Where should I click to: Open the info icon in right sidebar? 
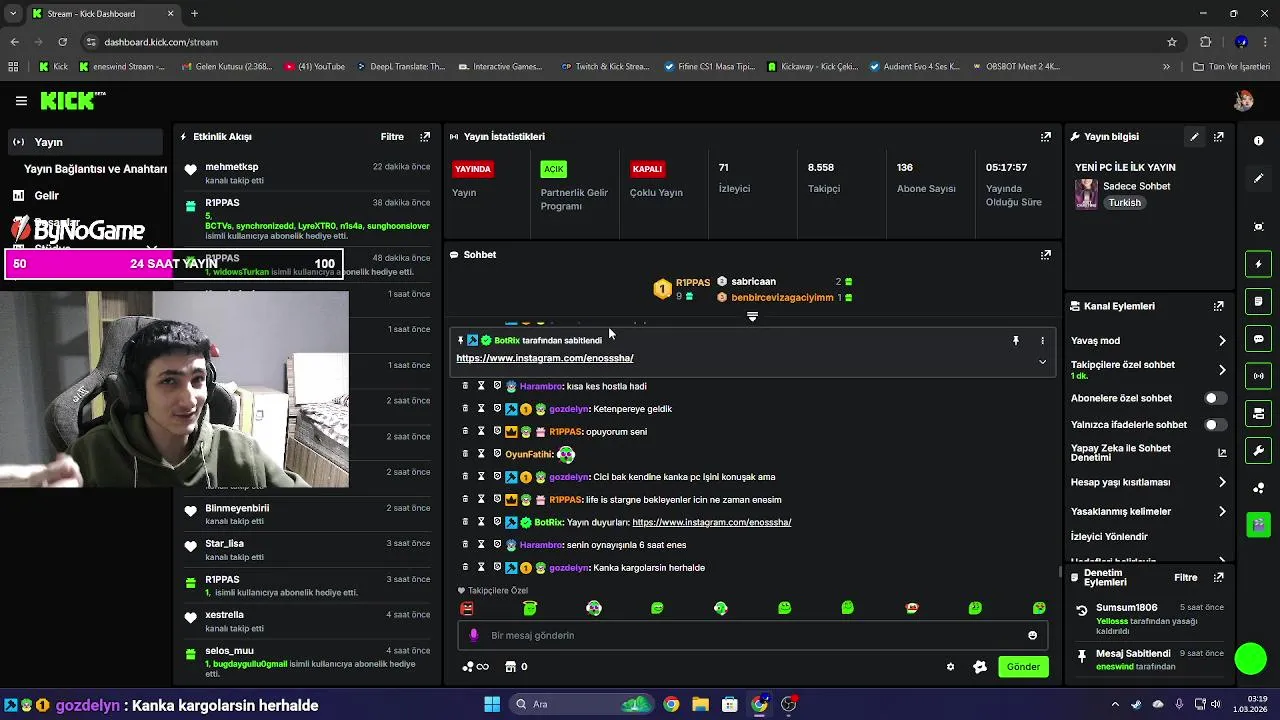1258,141
